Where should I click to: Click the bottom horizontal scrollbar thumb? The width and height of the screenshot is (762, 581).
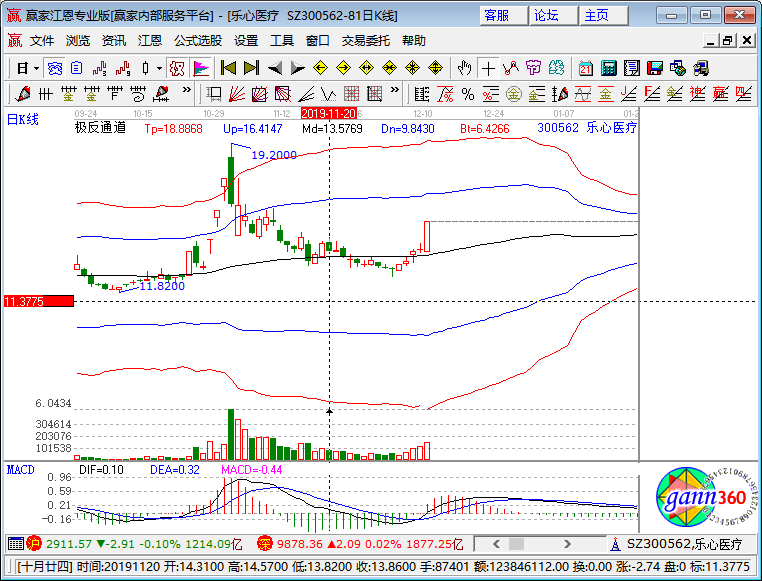[516, 544]
